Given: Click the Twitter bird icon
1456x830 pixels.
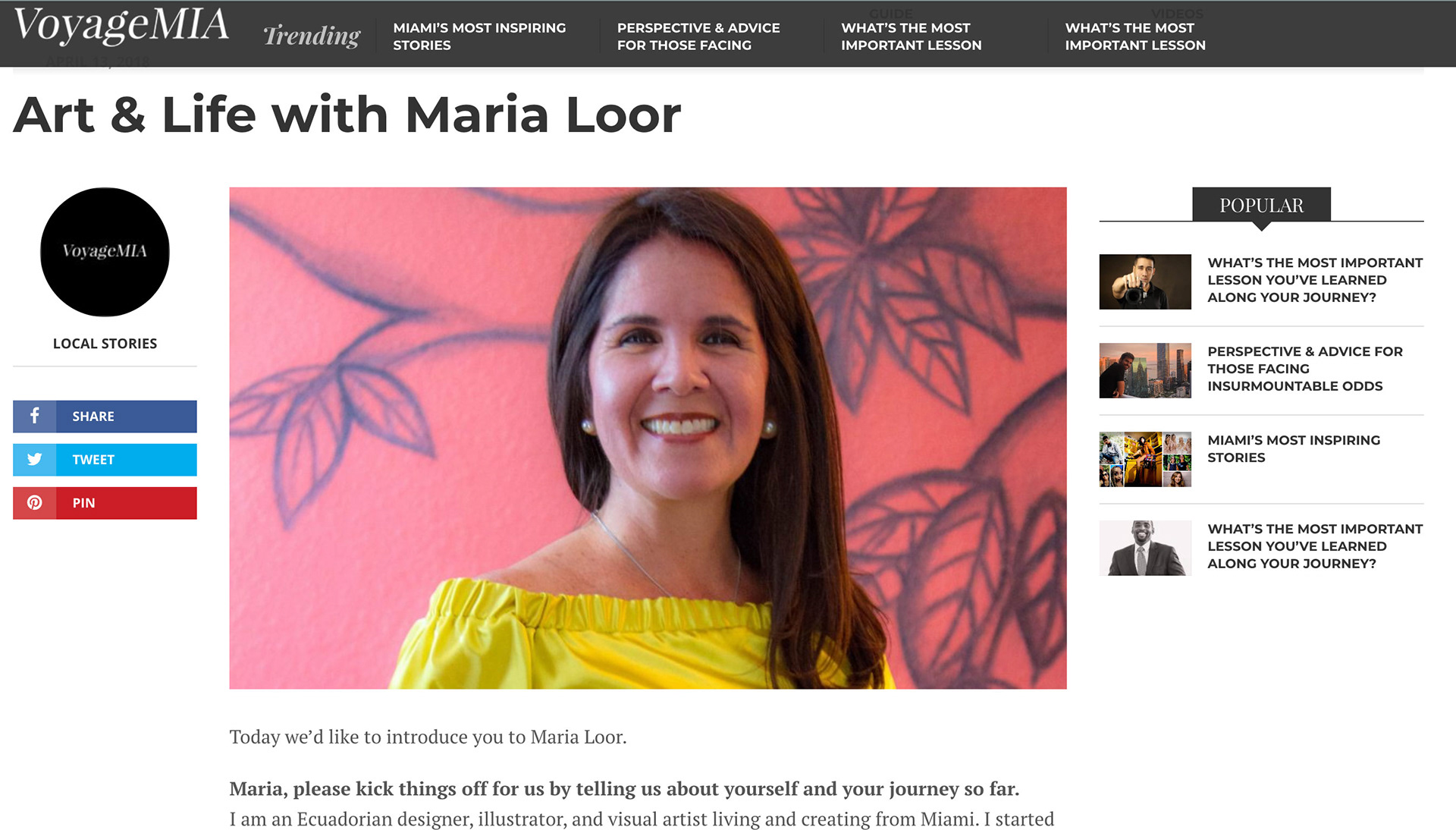Looking at the screenshot, I should pos(34,459).
